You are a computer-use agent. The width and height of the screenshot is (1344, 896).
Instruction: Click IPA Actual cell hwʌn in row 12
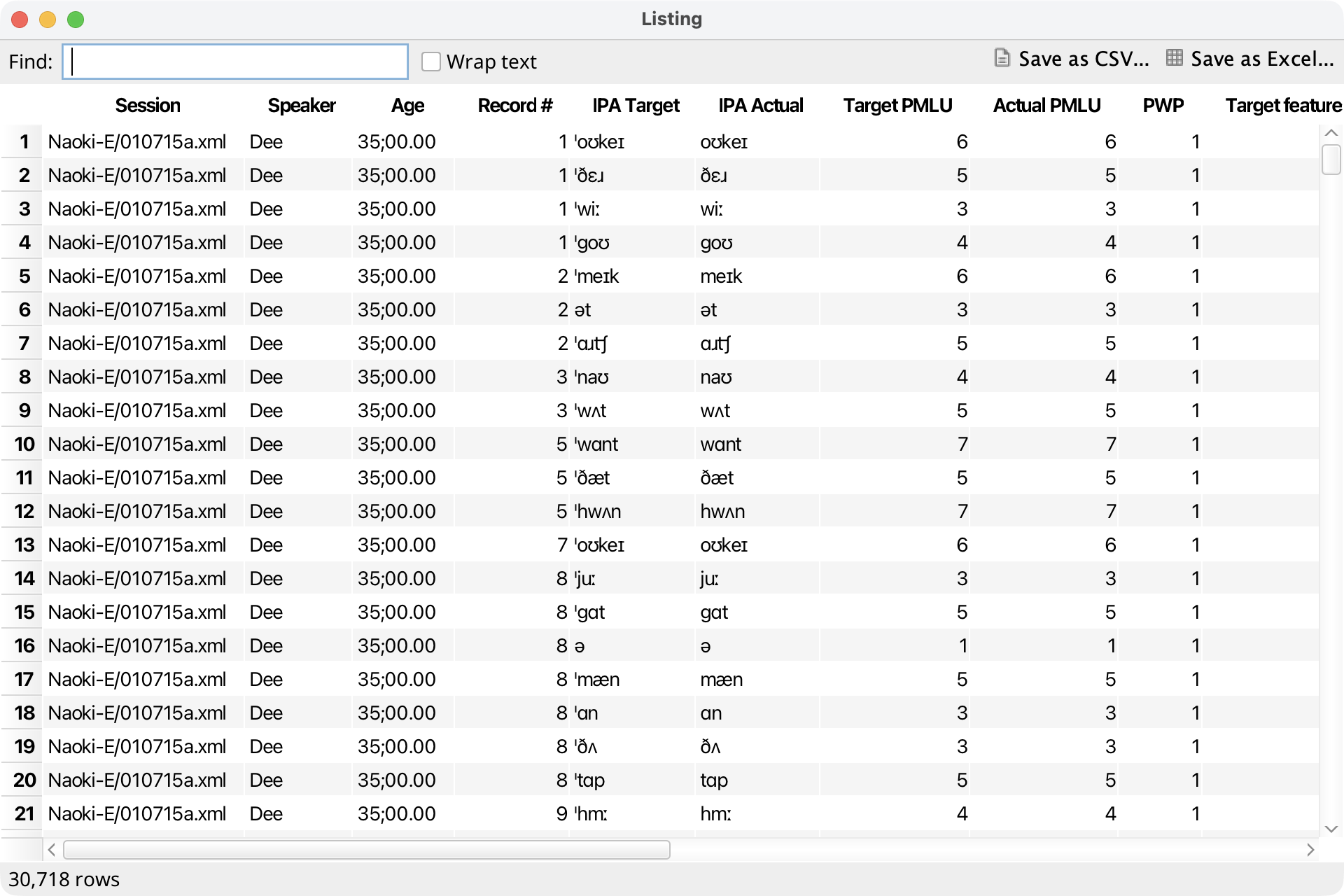(x=757, y=512)
